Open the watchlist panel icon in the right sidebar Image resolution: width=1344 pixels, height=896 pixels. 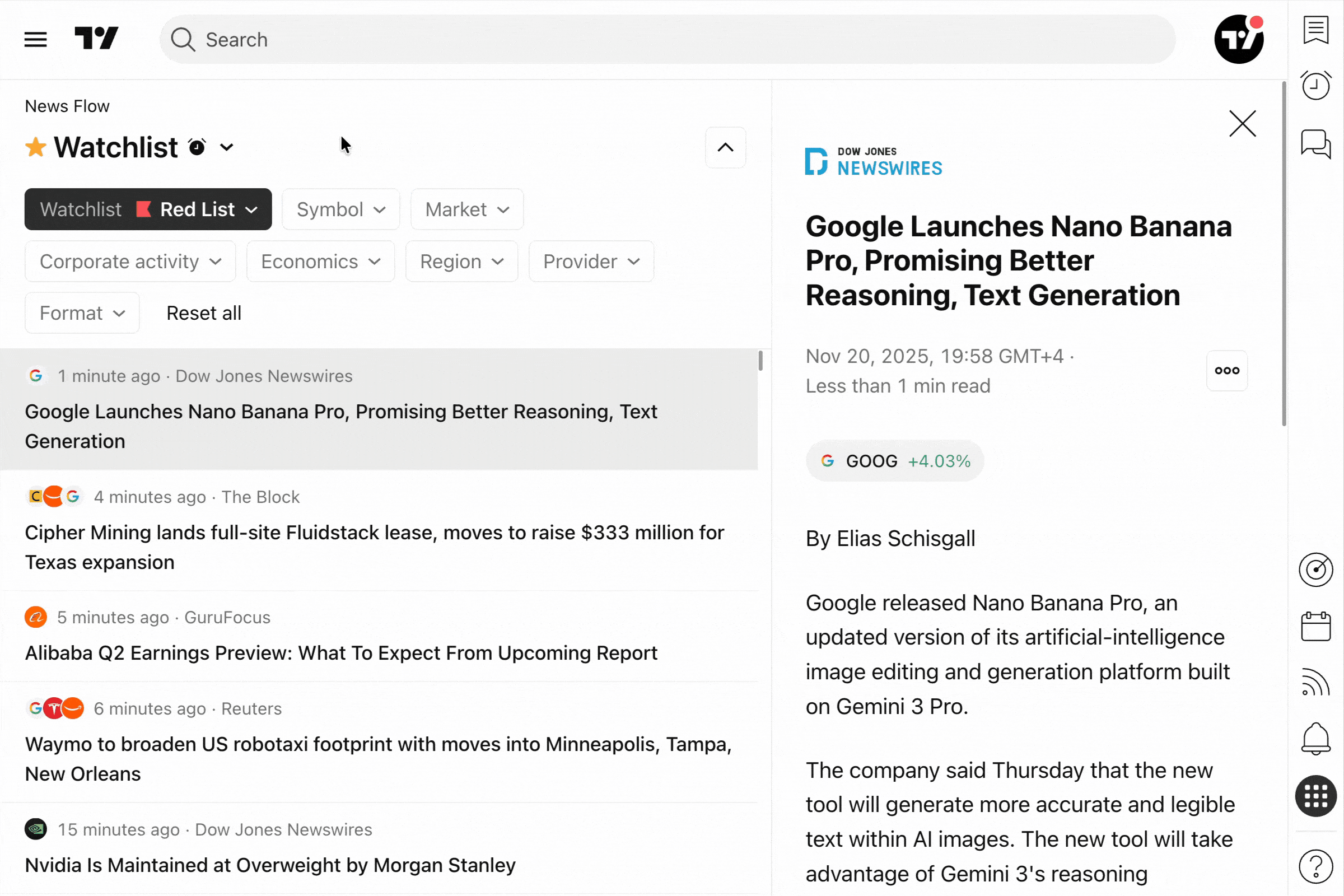tap(1315, 30)
